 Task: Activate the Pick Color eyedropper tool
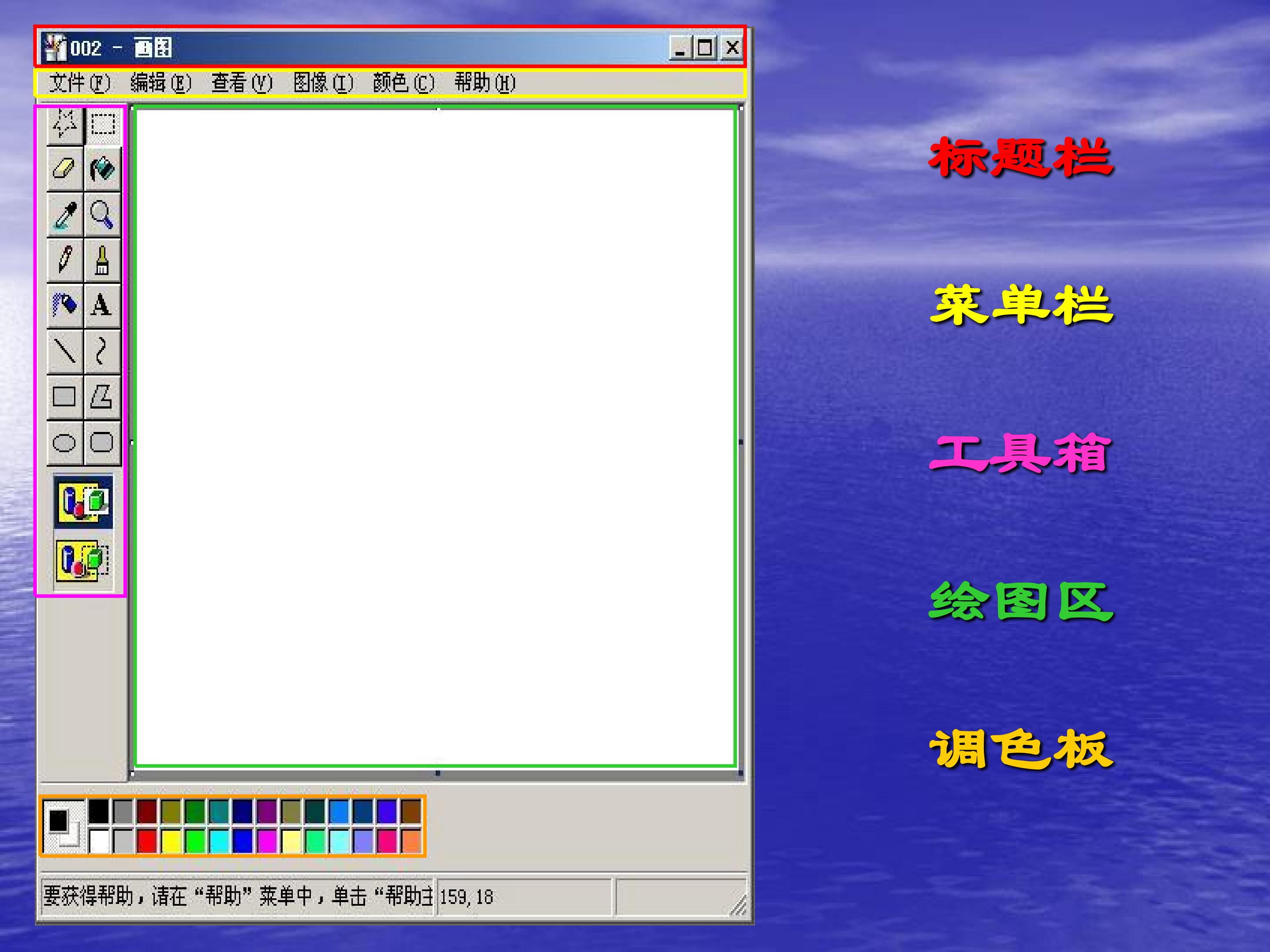(64, 215)
